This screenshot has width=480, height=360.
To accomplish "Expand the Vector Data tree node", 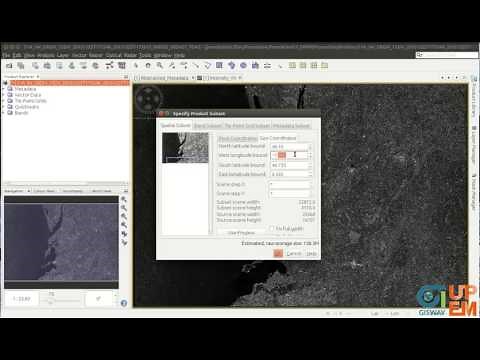I will click(4, 95).
